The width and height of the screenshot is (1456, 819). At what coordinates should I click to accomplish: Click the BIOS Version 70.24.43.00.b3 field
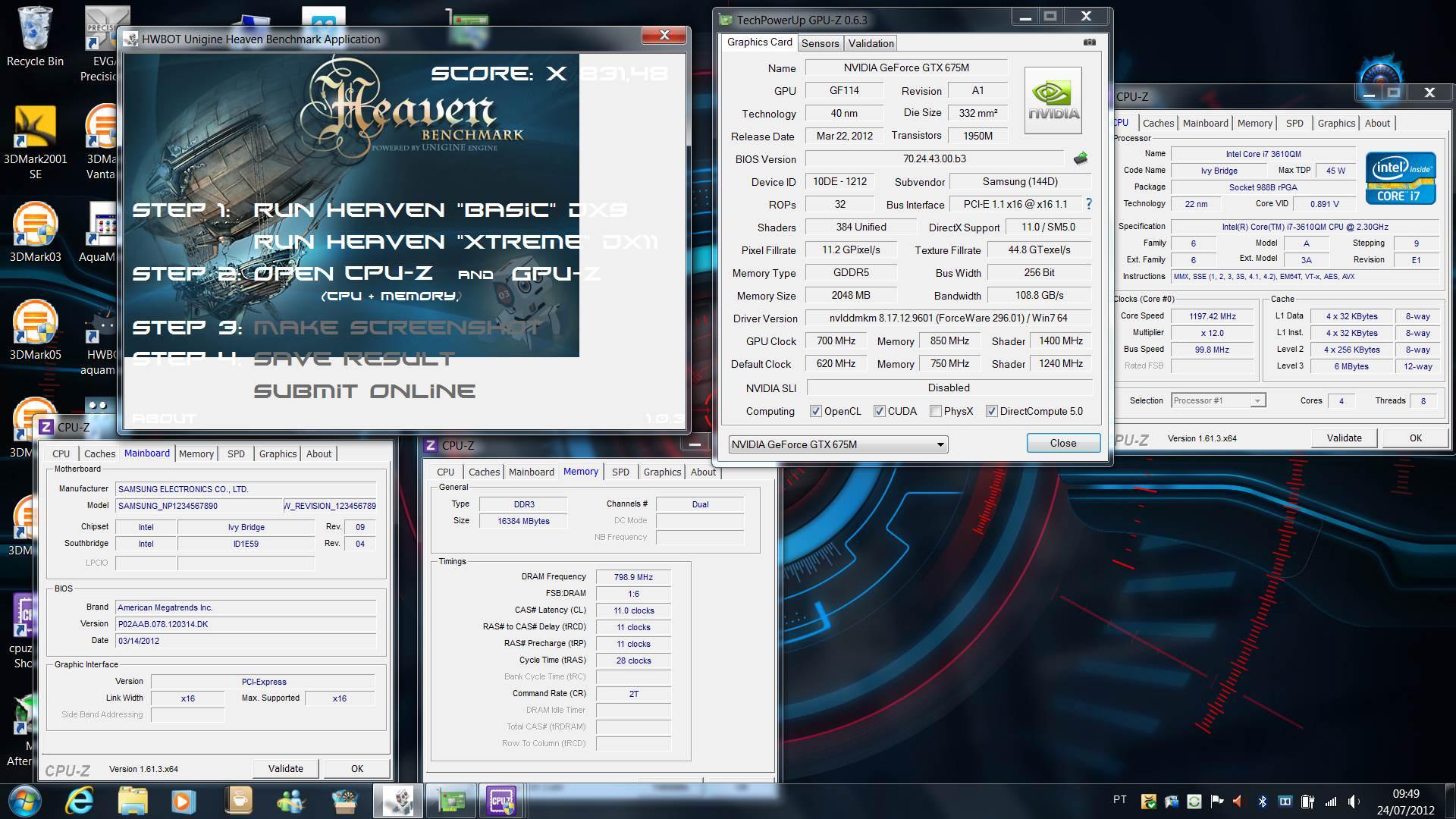(x=934, y=158)
